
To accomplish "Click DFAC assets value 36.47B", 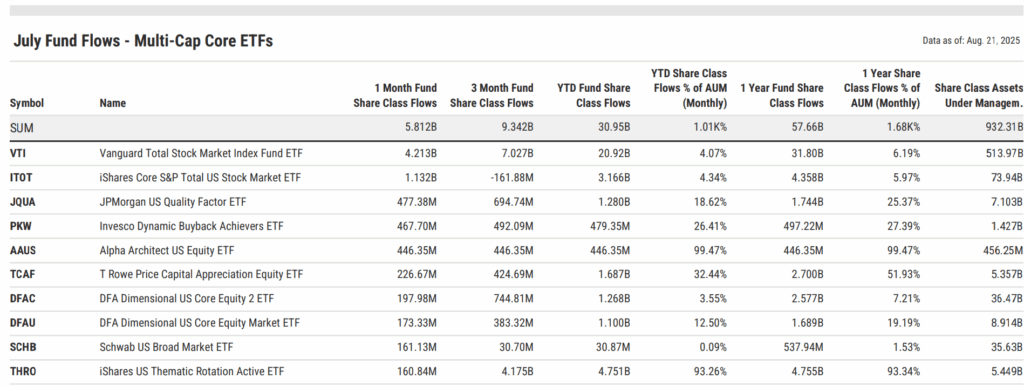I will click(x=1007, y=298).
